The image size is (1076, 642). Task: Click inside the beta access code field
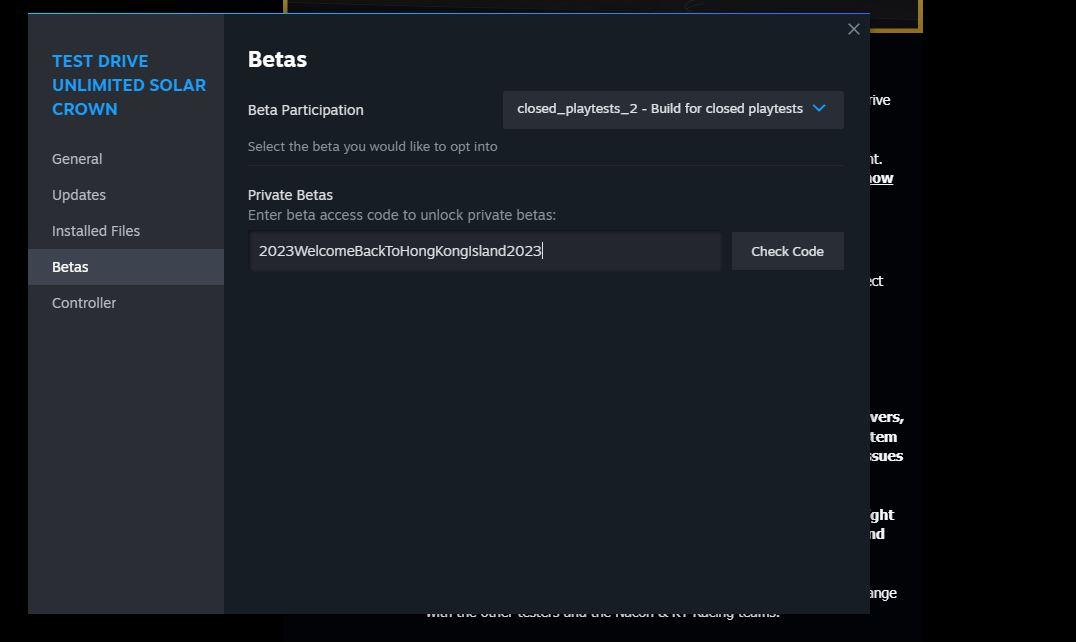(x=485, y=251)
